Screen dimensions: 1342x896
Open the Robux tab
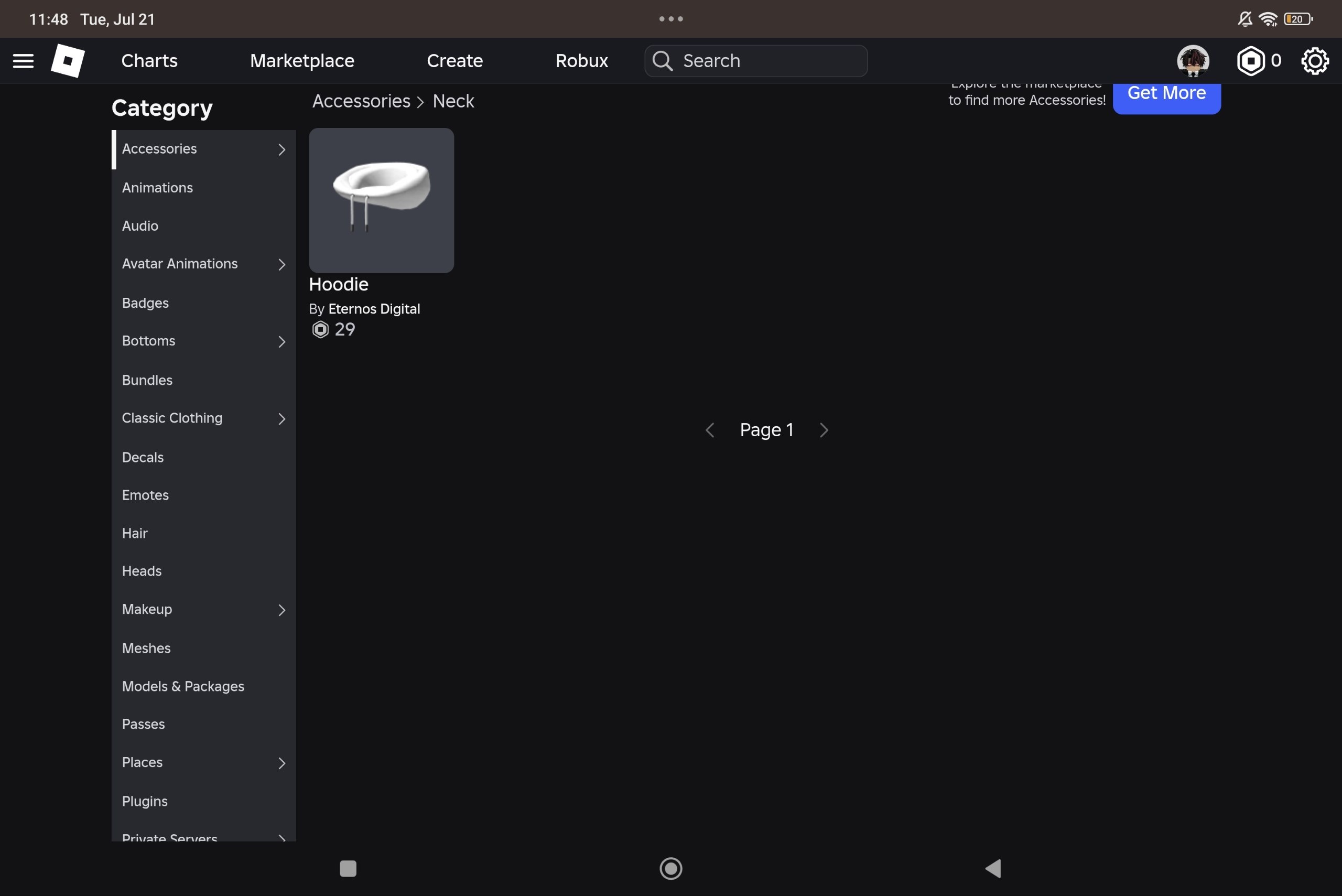(x=581, y=61)
